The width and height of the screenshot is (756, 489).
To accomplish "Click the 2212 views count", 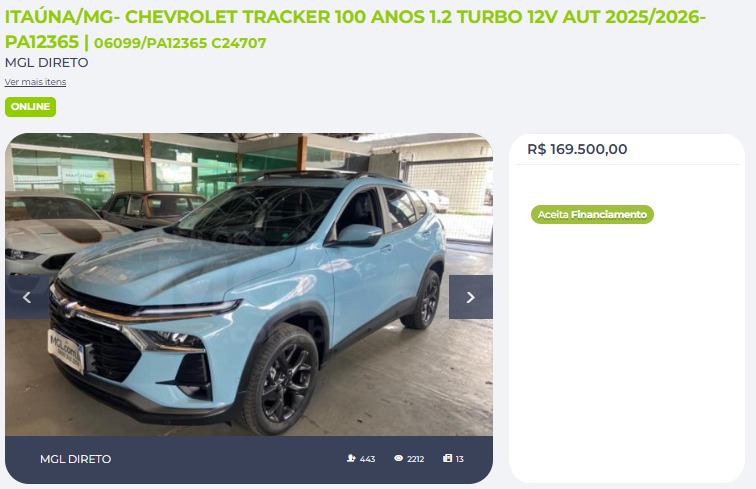I will [416, 459].
